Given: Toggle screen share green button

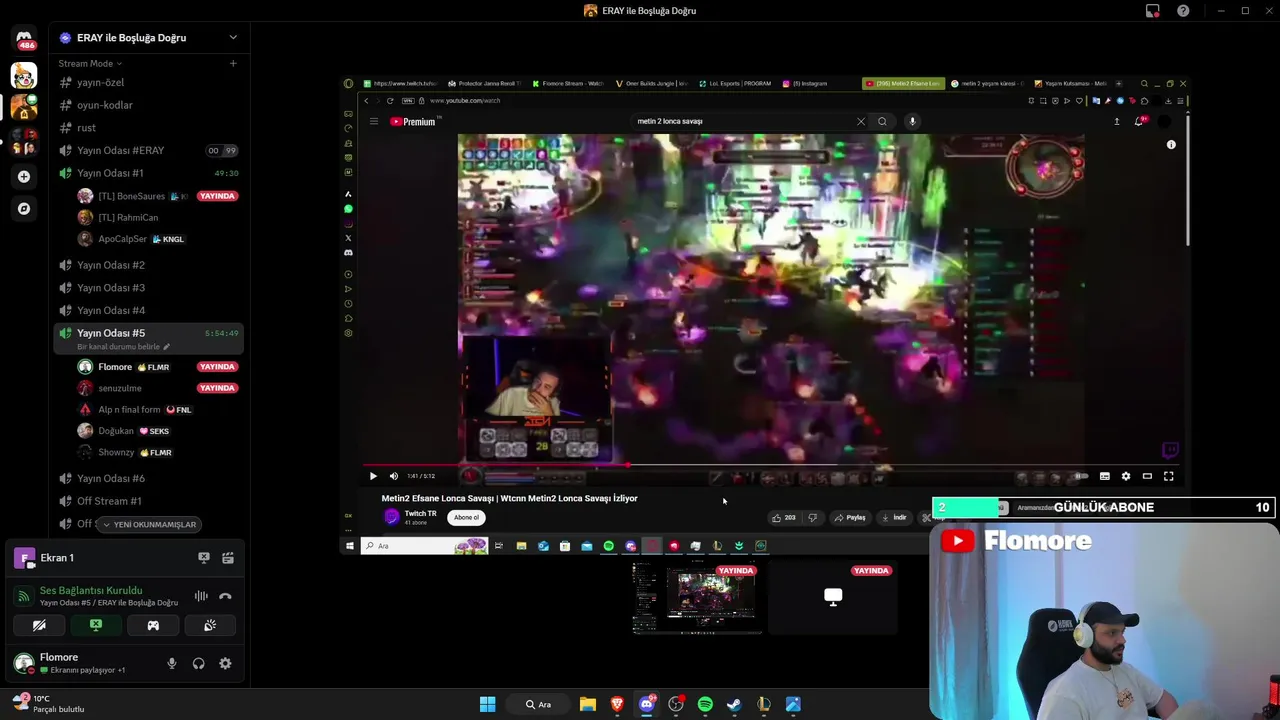Looking at the screenshot, I should [96, 625].
